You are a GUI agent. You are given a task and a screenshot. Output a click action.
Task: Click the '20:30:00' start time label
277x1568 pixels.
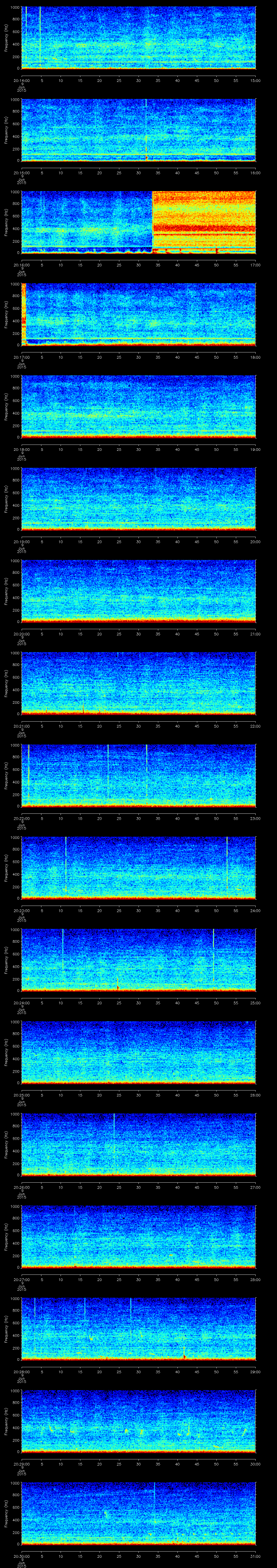click(x=21, y=1556)
